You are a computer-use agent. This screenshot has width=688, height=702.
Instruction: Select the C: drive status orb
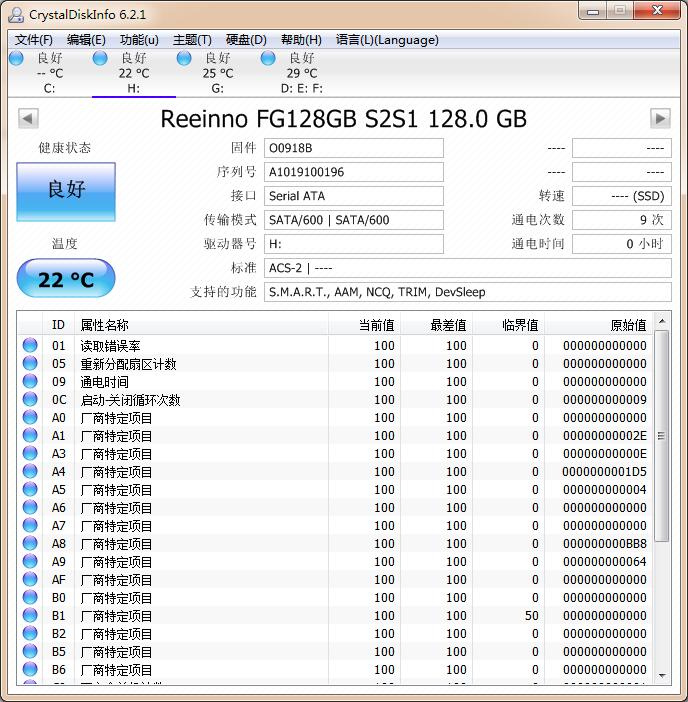pyautogui.click(x=16, y=59)
